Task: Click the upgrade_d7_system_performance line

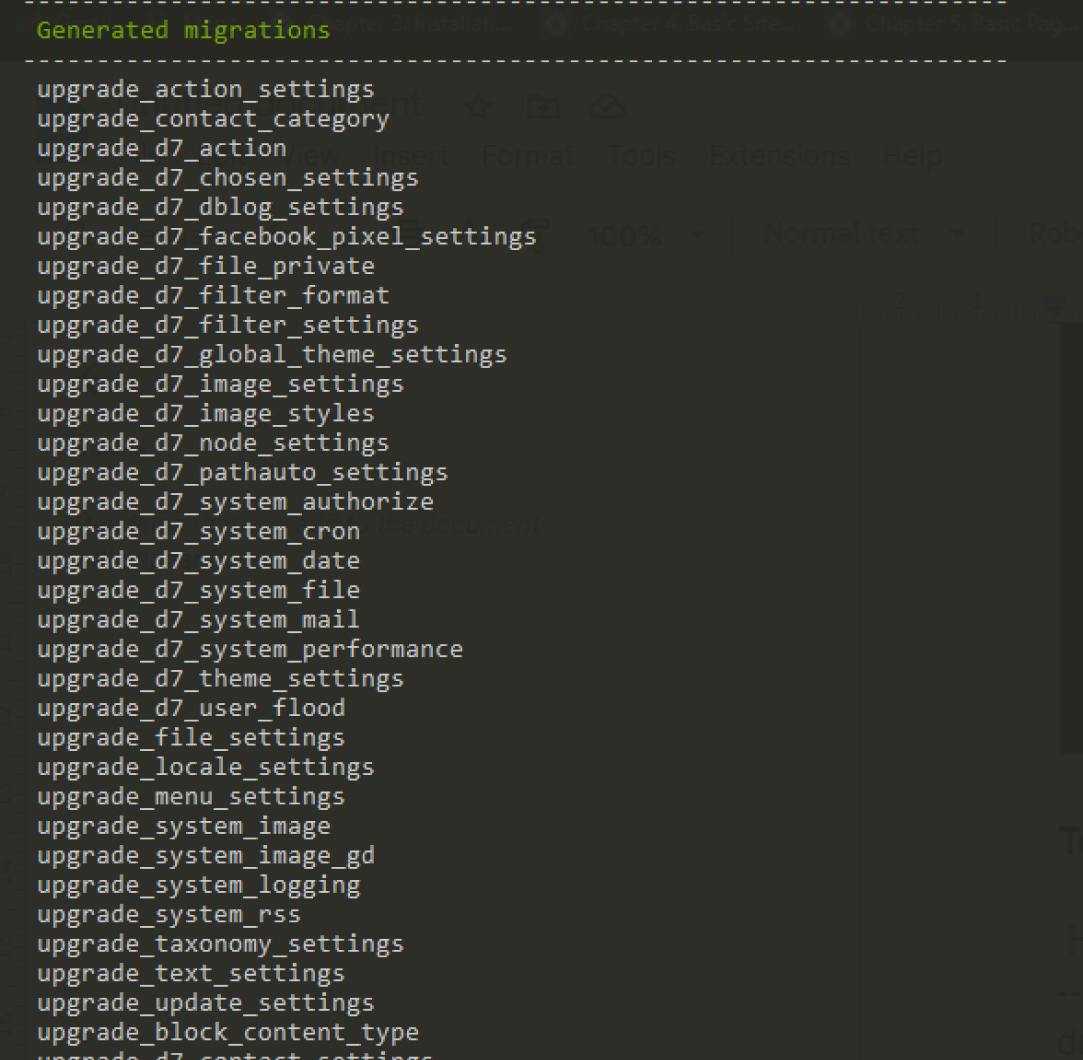Action: coord(250,649)
